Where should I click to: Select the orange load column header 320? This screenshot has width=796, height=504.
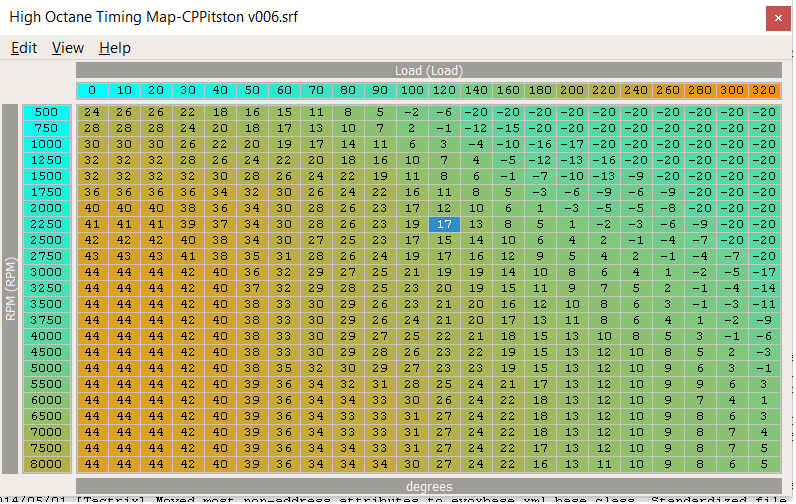(763, 91)
